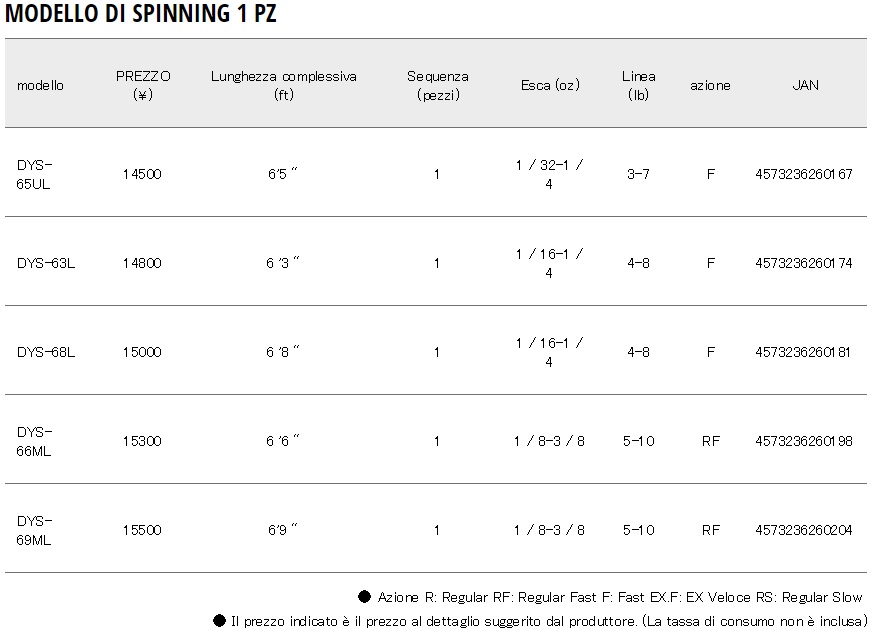872x633 pixels.
Task: Click the Esca (oz) header
Action: click(x=550, y=85)
